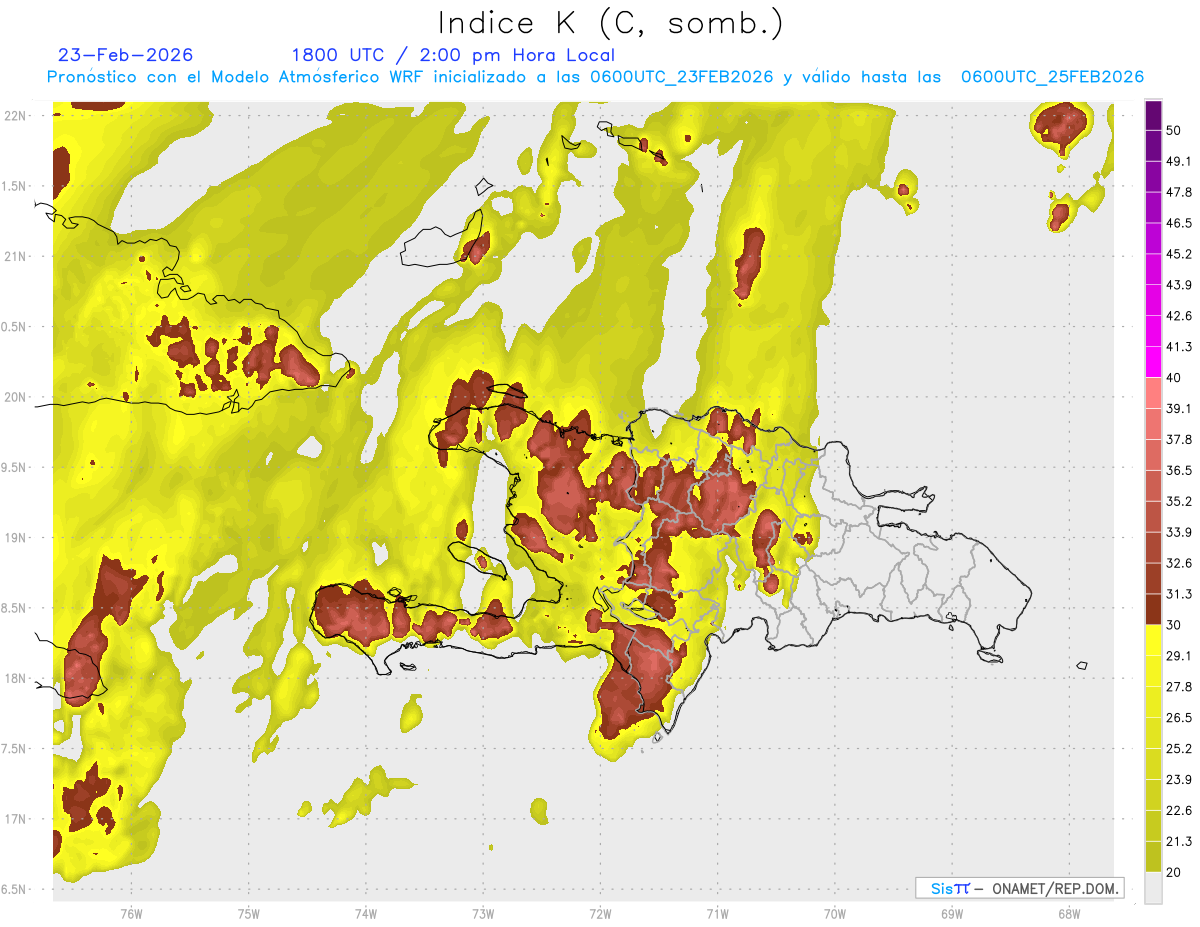The width and height of the screenshot is (1200, 927).
Task: Click the '21N' latitude label
Action: (17, 257)
